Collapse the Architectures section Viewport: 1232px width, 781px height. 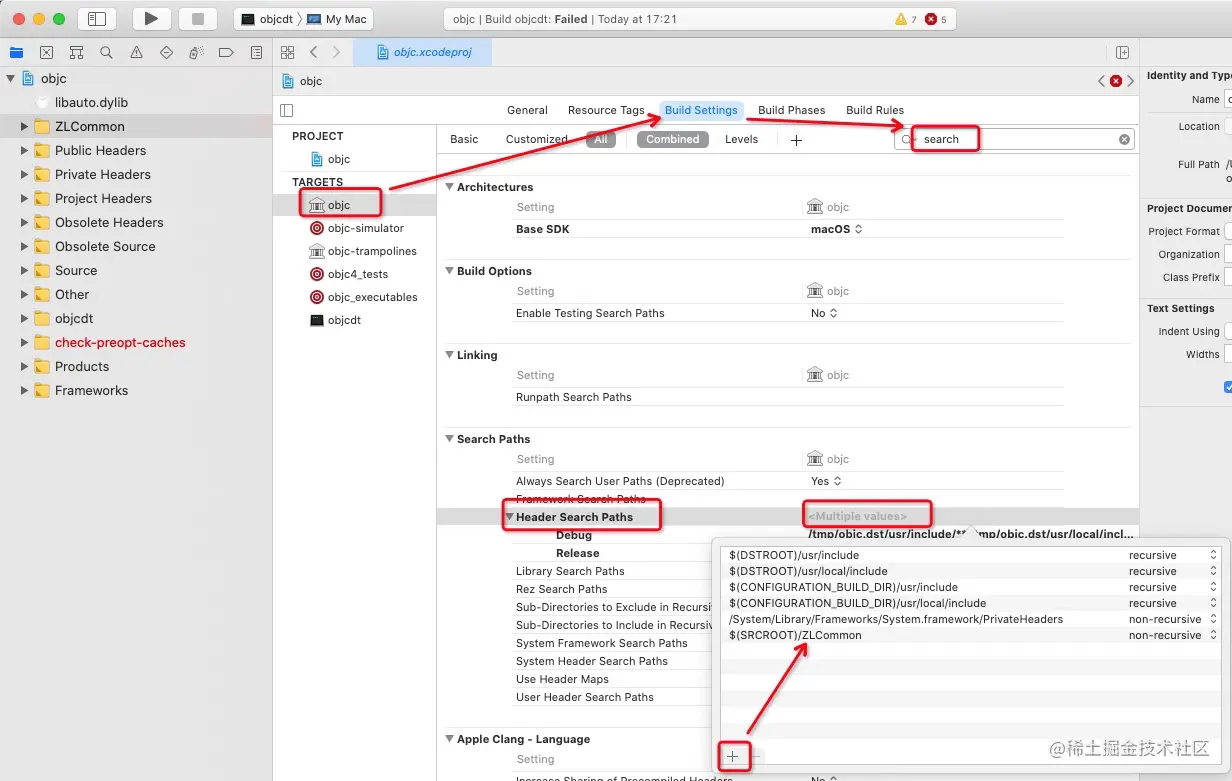[x=450, y=187]
